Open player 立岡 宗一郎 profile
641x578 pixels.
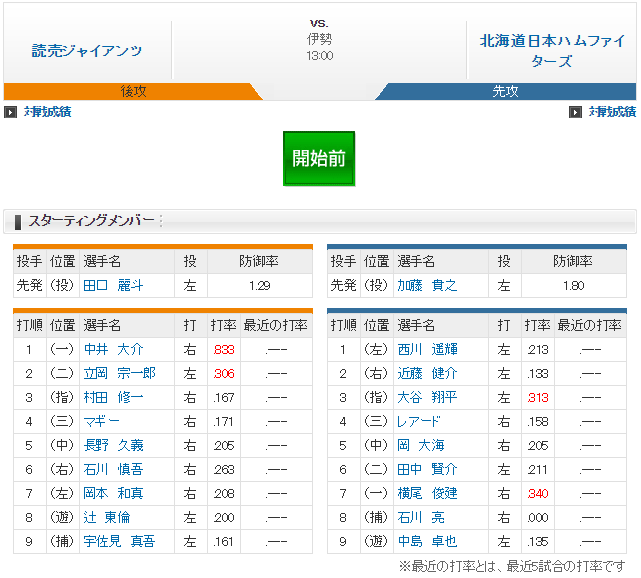point(119,373)
